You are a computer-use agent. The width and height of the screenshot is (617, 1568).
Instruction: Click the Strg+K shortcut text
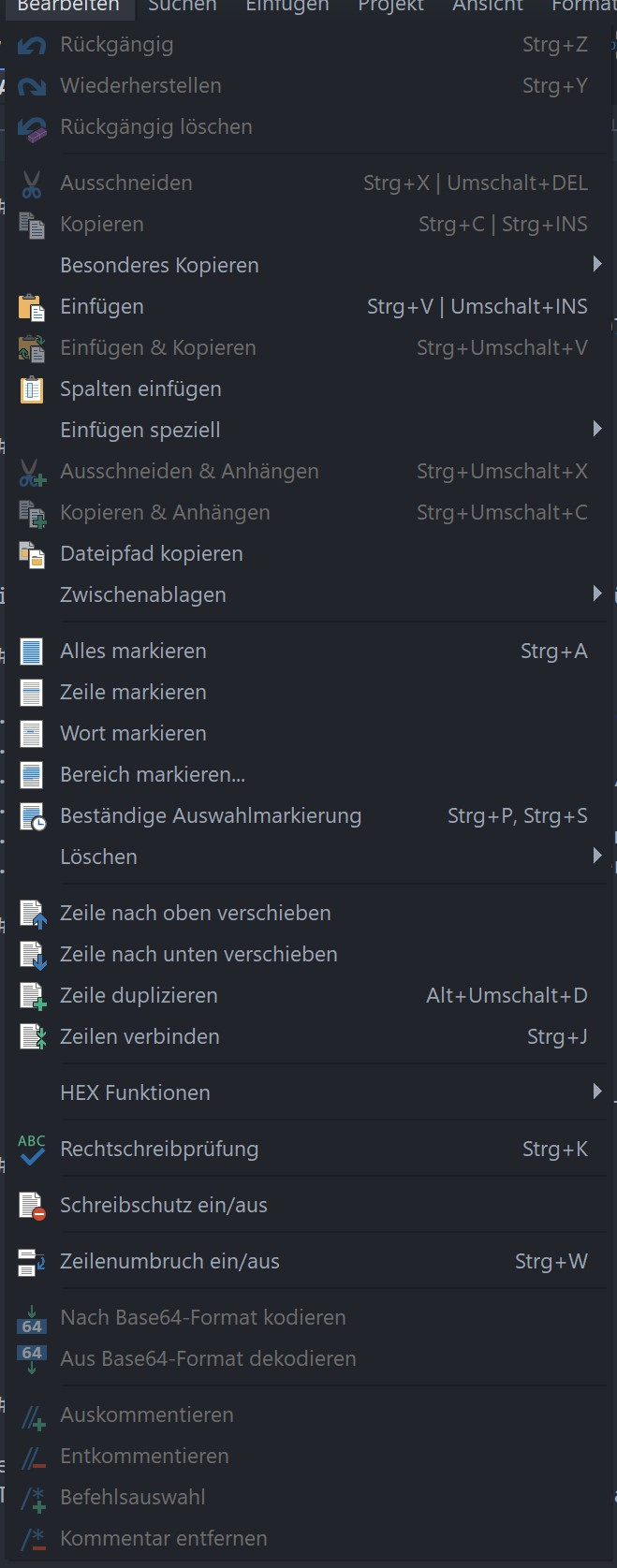[555, 1150]
